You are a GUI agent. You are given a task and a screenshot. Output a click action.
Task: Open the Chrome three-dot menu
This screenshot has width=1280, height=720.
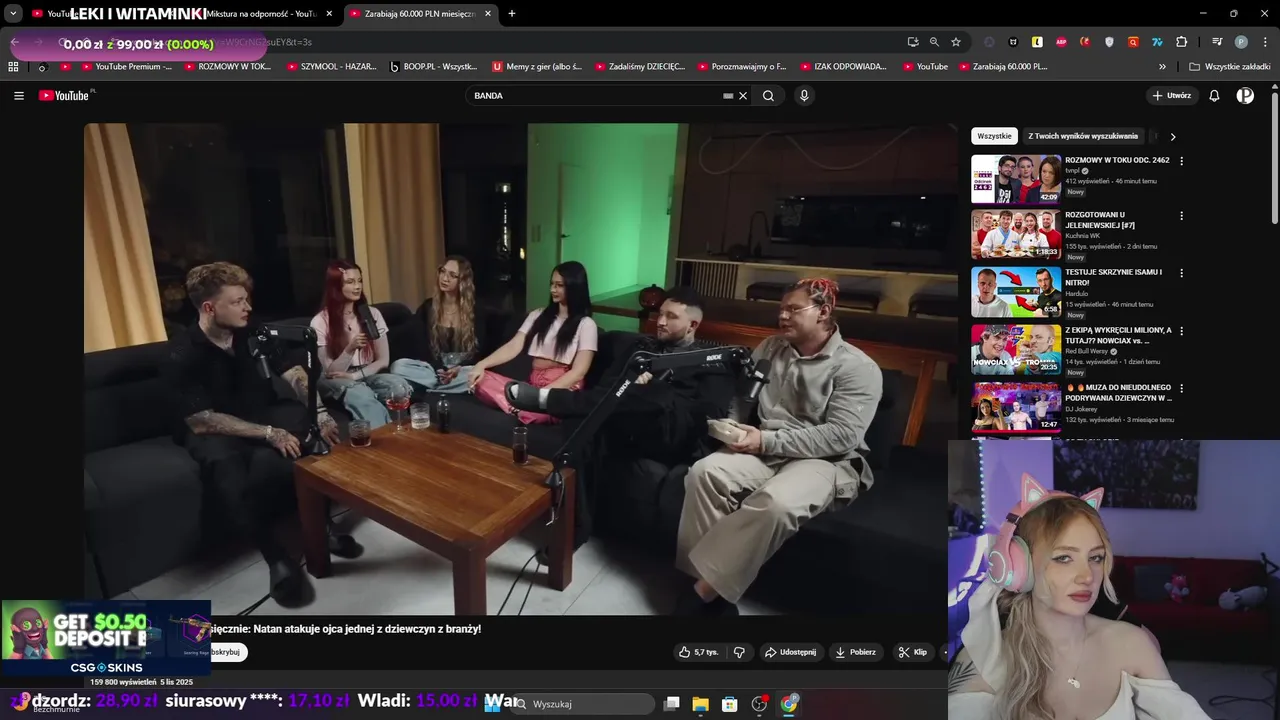point(1265,42)
